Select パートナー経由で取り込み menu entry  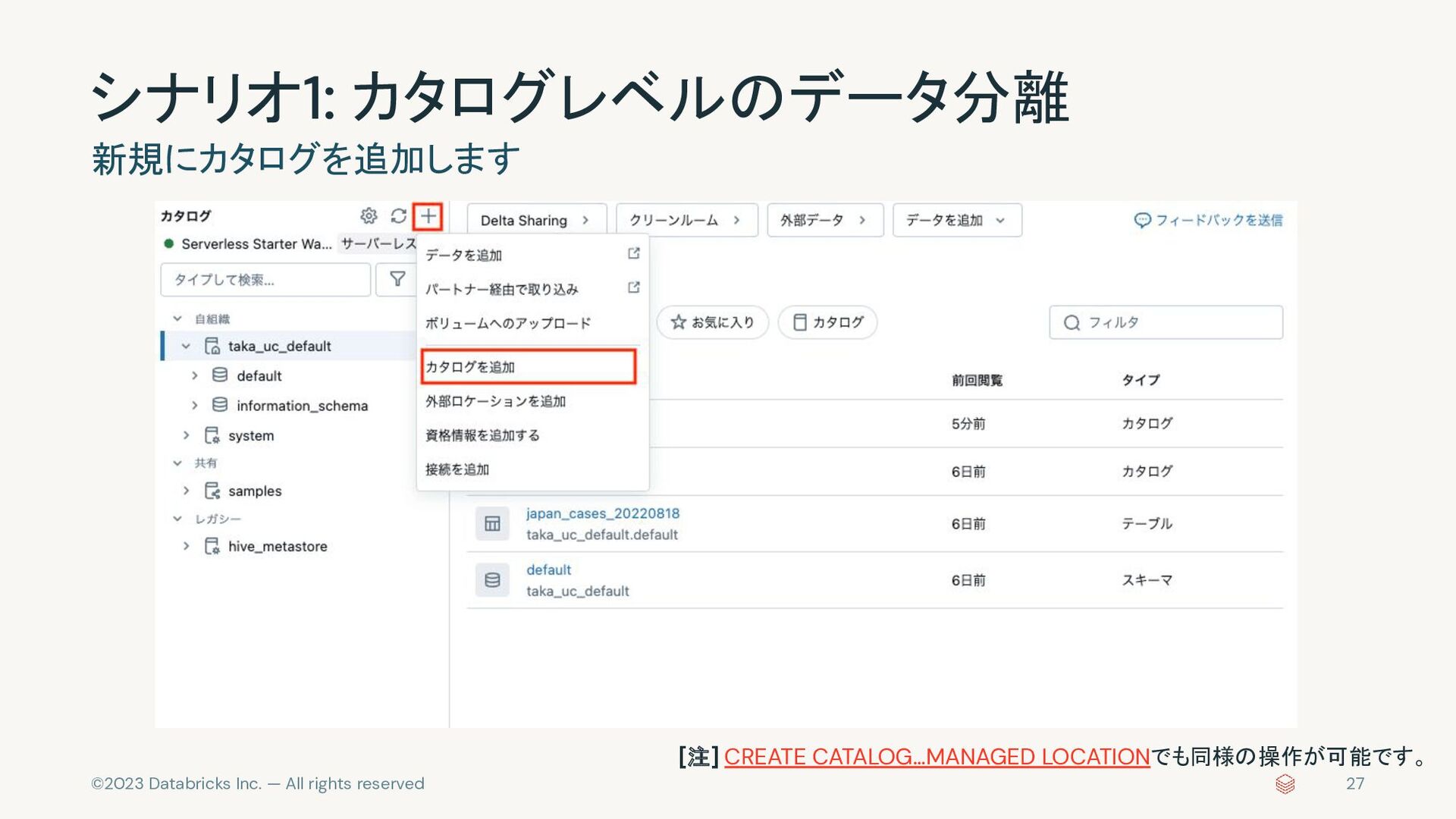(532, 289)
